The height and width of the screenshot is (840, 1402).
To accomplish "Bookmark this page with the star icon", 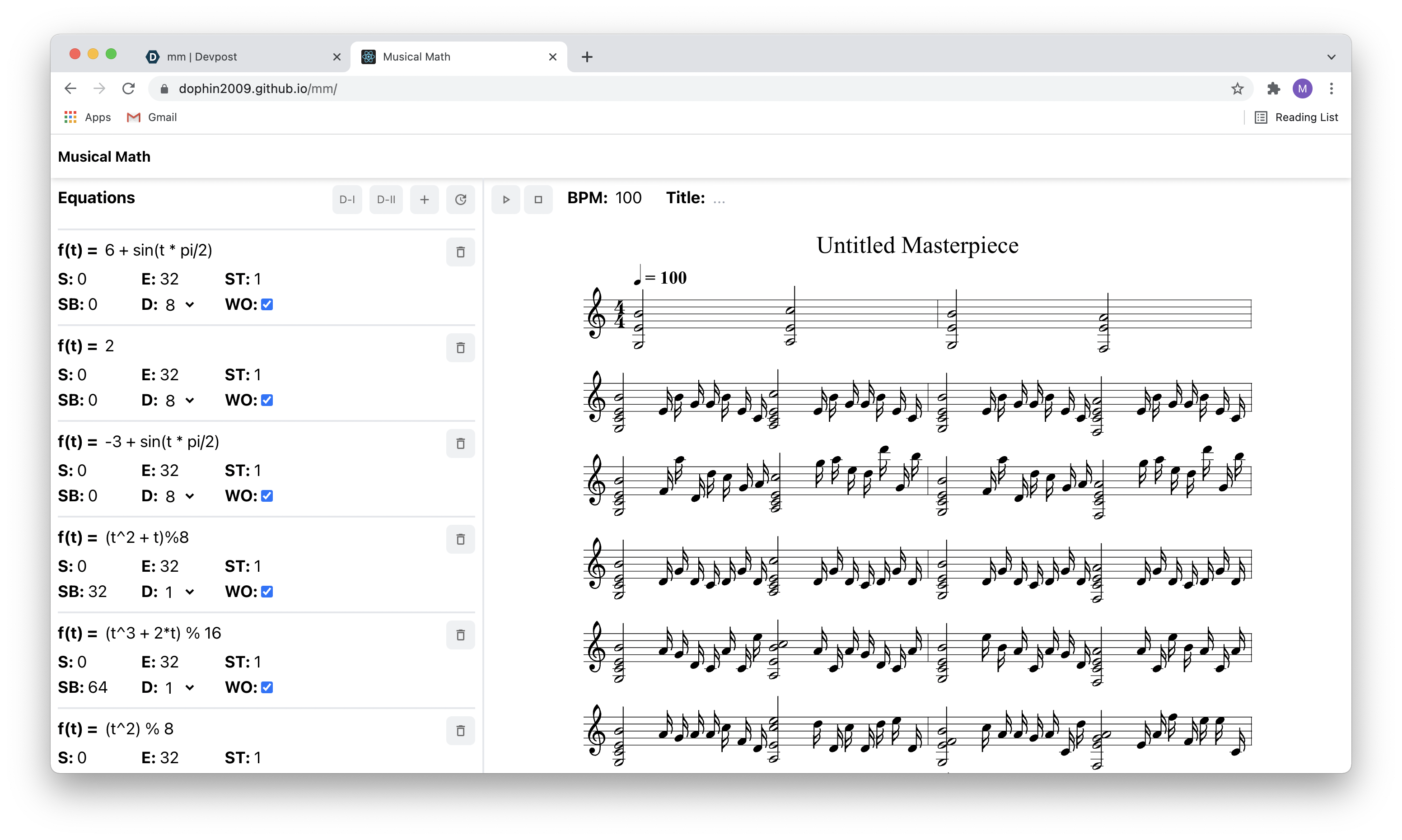I will pos(1237,89).
